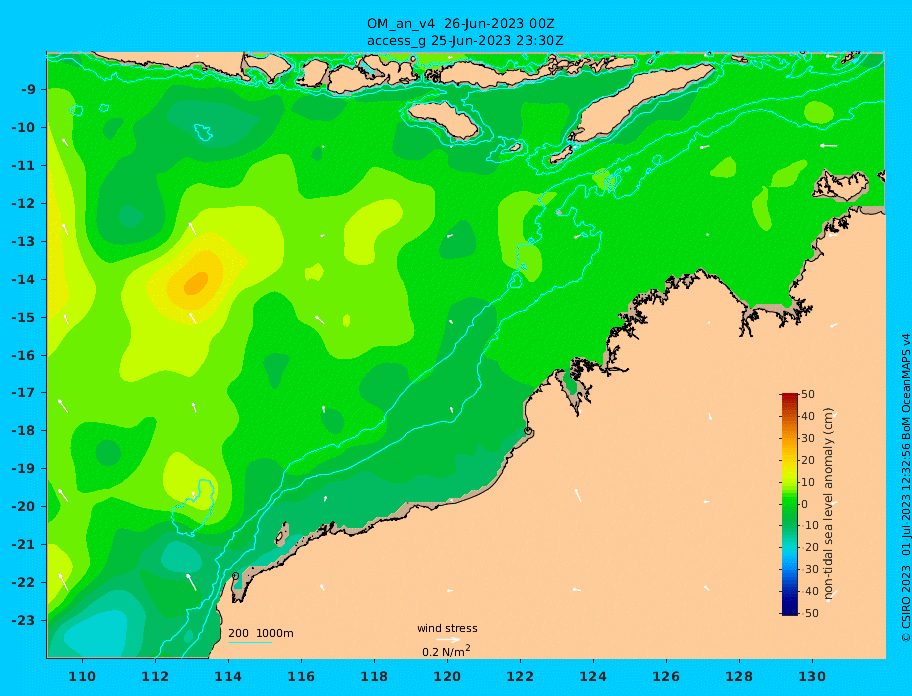Screen dimensions: 912x696
Task: Click the '-30' label on color scale
Action: point(808,569)
